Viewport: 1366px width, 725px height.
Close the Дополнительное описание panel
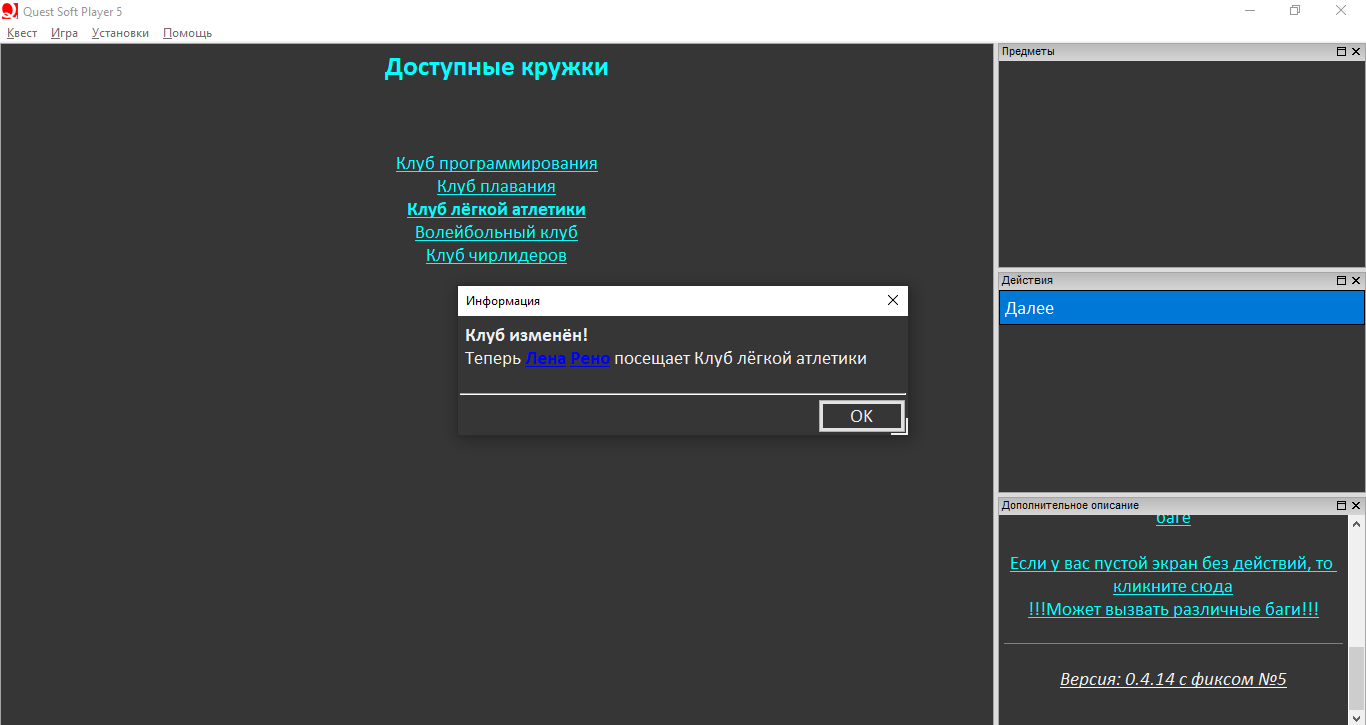1356,506
